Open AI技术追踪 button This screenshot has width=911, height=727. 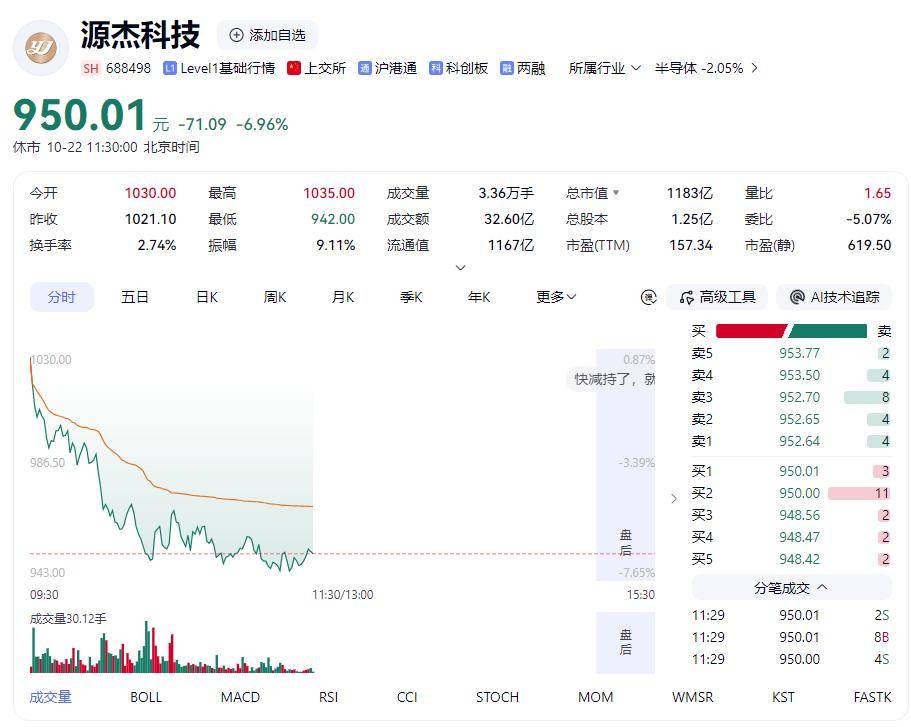pyautogui.click(x=834, y=297)
